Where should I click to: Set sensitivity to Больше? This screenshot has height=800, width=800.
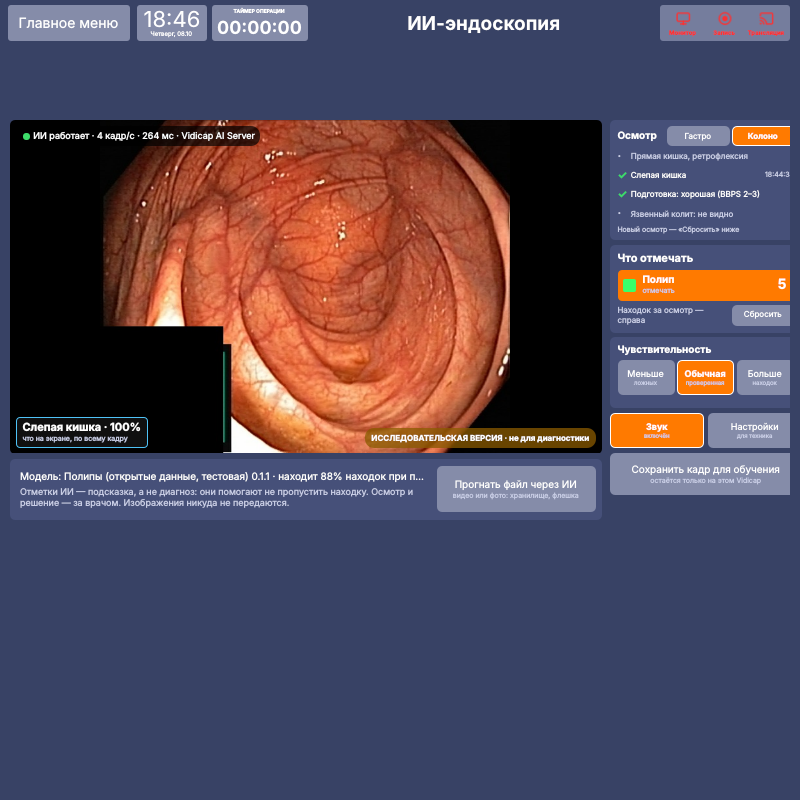pyautogui.click(x=764, y=378)
